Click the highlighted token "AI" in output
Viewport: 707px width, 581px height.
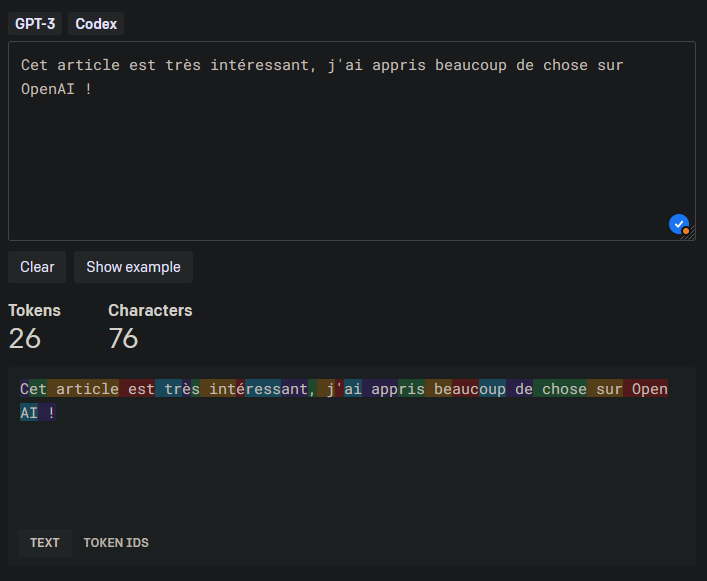[29, 412]
